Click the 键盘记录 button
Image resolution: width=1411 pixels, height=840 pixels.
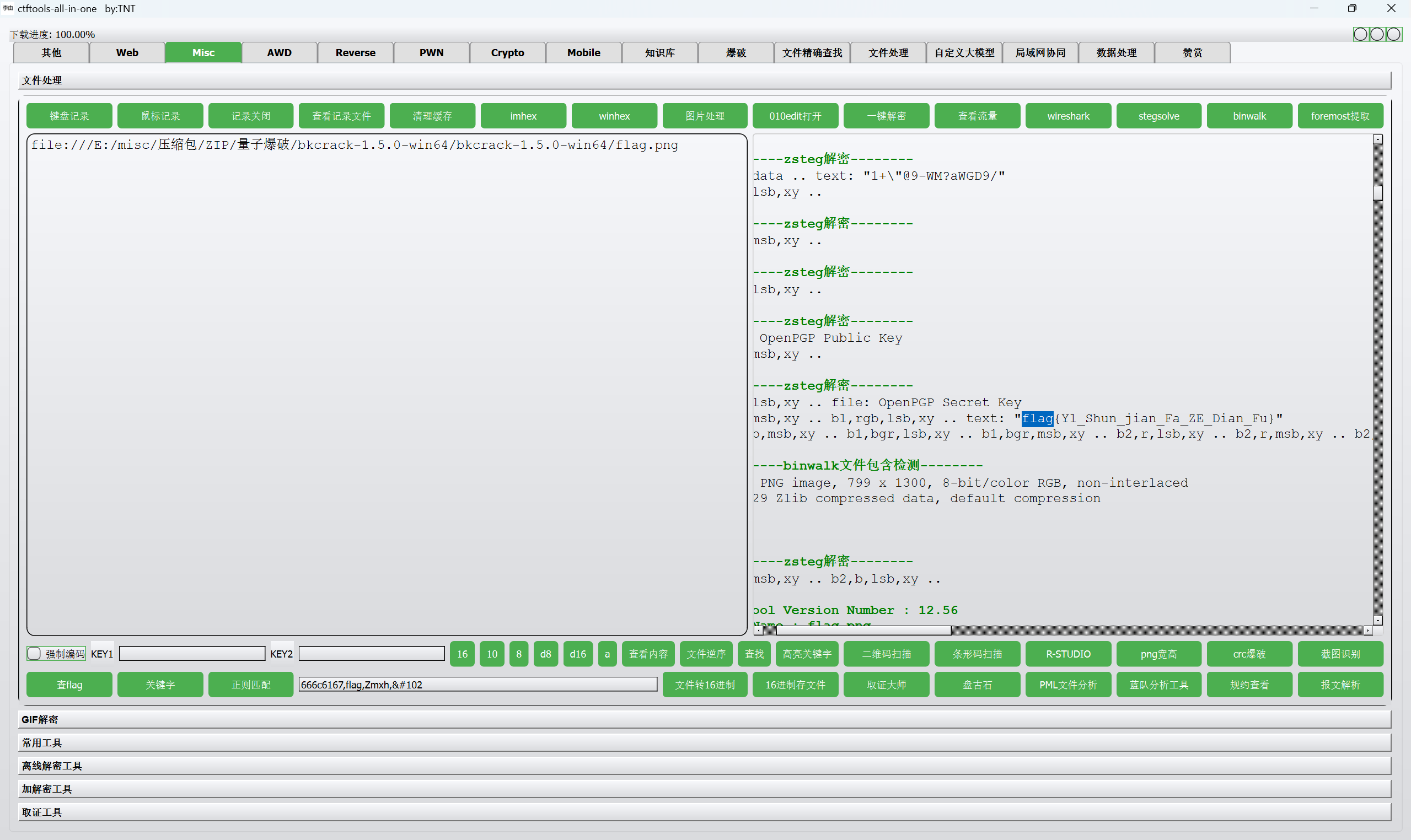click(x=69, y=116)
